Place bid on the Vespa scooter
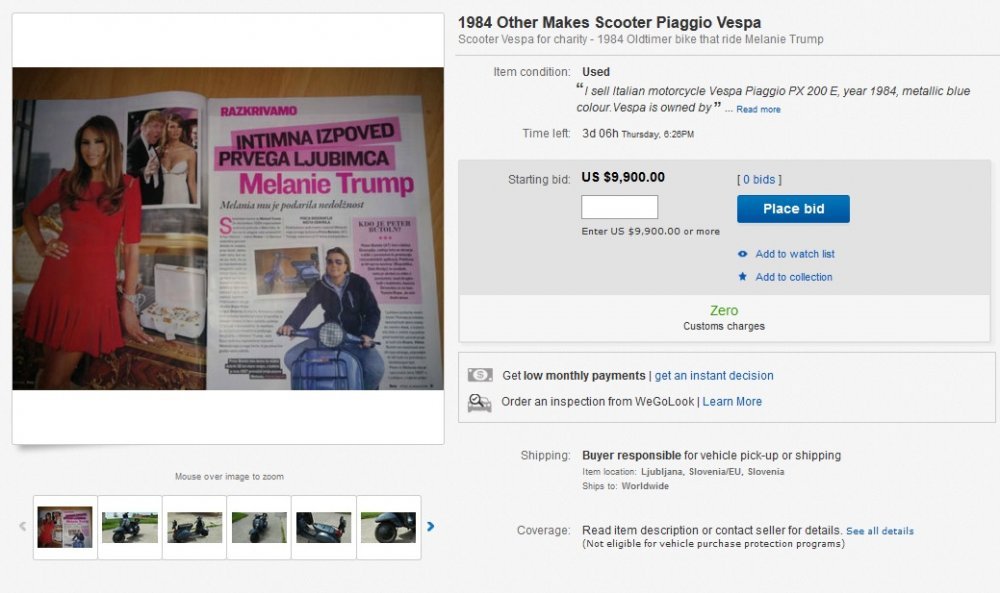Screen dimensions: 1000x593 (x=793, y=209)
